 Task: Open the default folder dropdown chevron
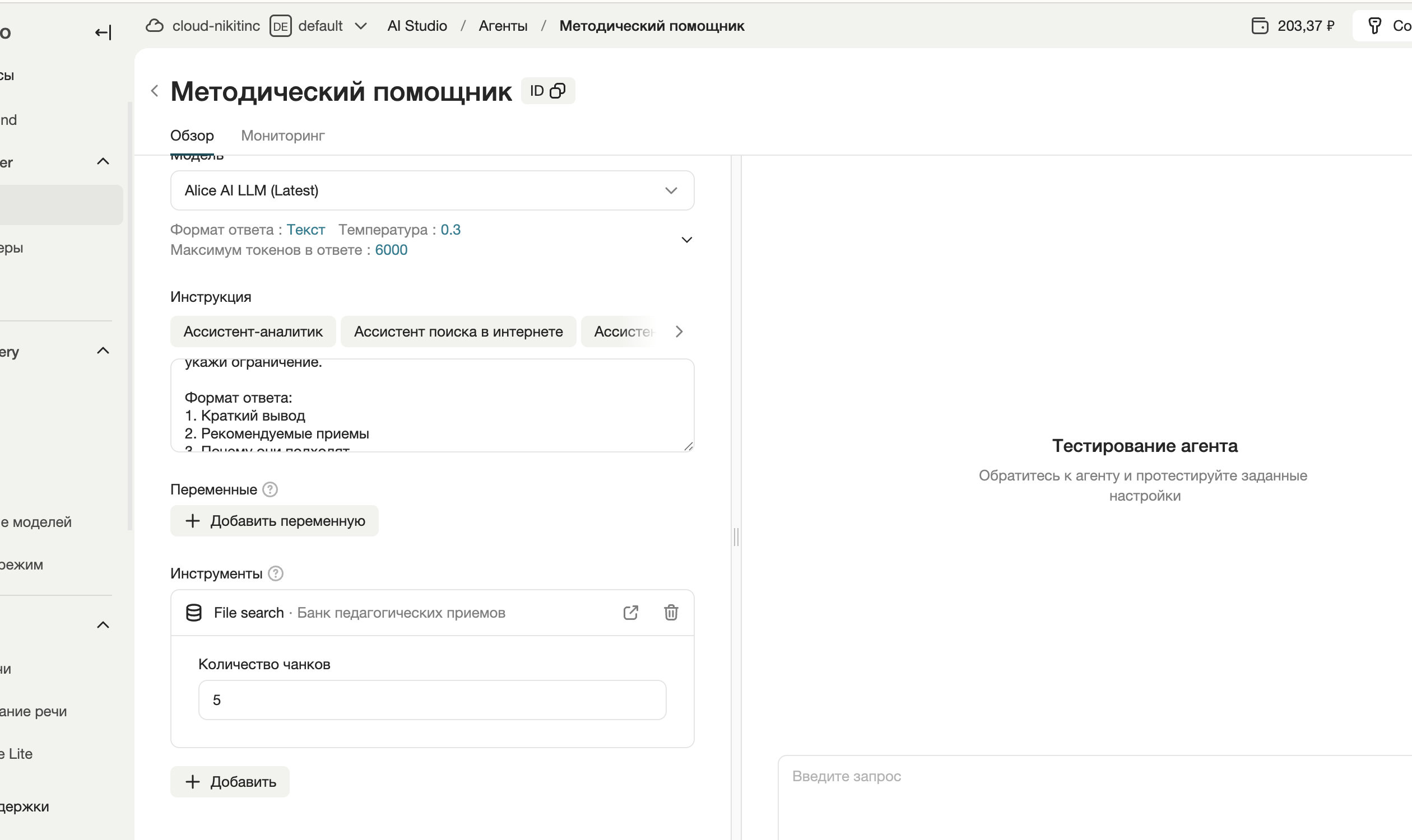pyautogui.click(x=361, y=26)
